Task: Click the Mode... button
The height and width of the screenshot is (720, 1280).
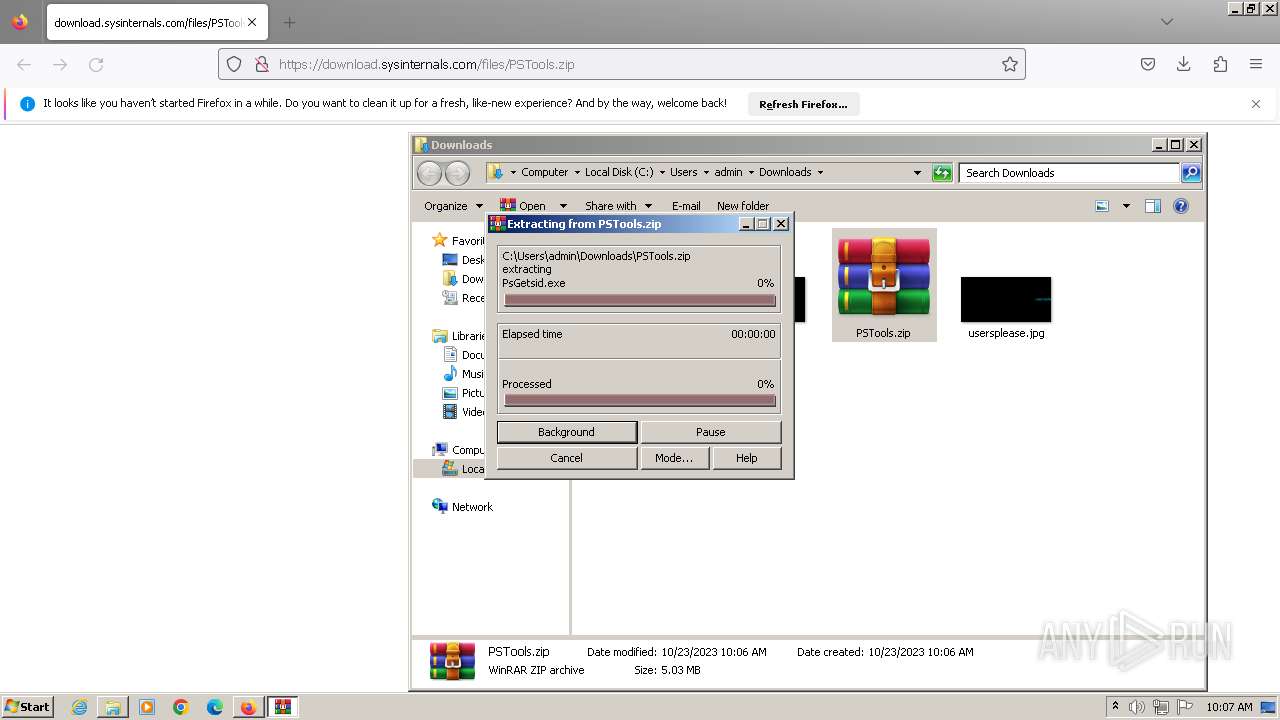Action: [674, 458]
